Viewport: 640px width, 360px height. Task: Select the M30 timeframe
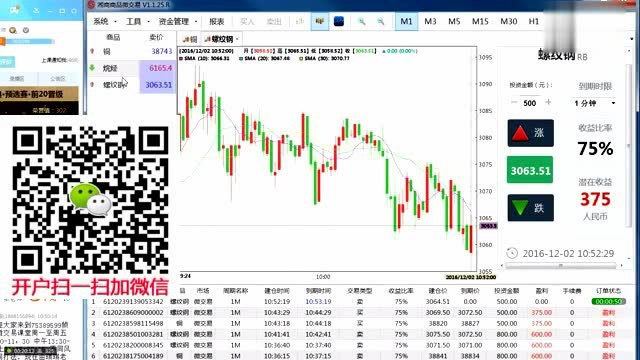tap(509, 21)
